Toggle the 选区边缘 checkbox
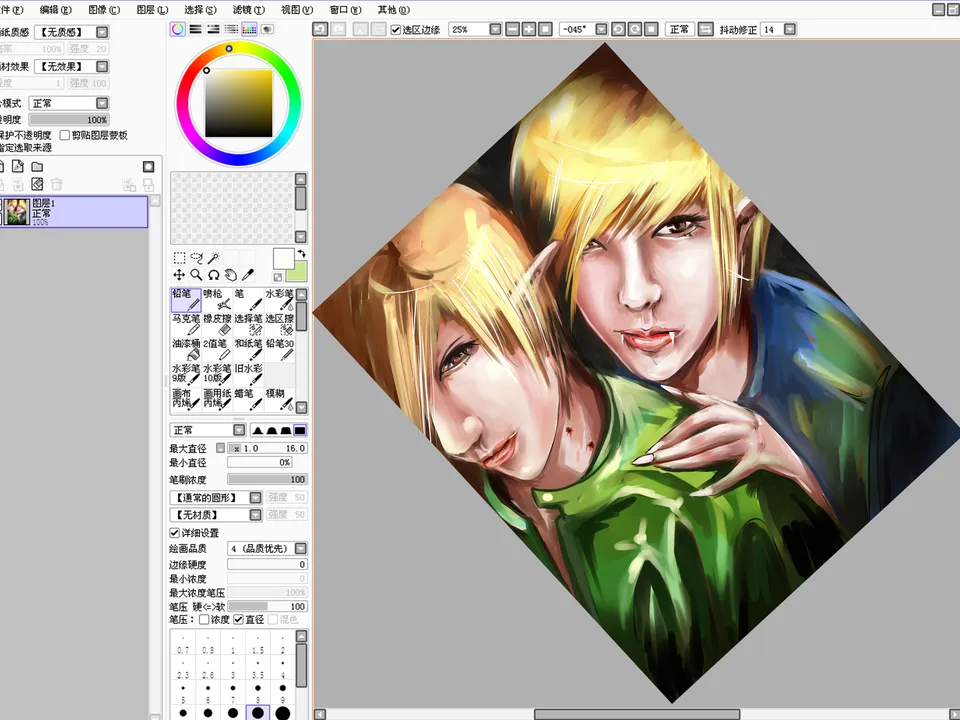 pos(396,30)
